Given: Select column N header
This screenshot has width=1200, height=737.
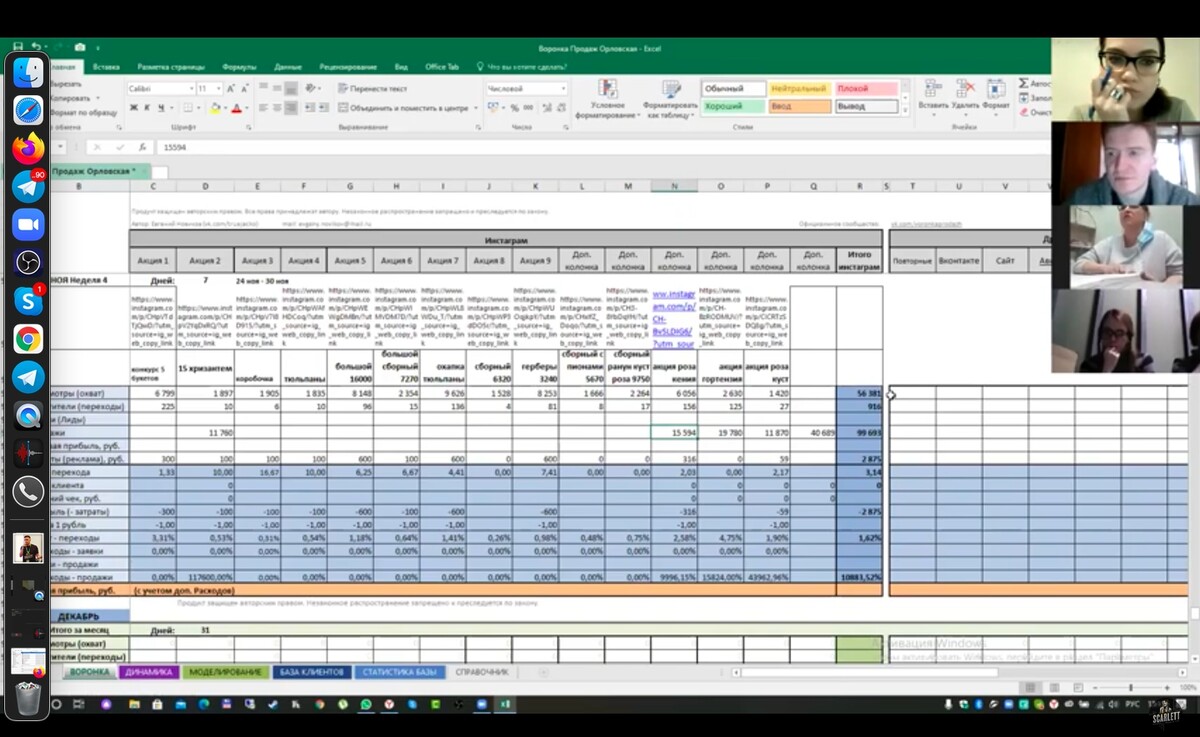Looking at the screenshot, I should pyautogui.click(x=674, y=186).
